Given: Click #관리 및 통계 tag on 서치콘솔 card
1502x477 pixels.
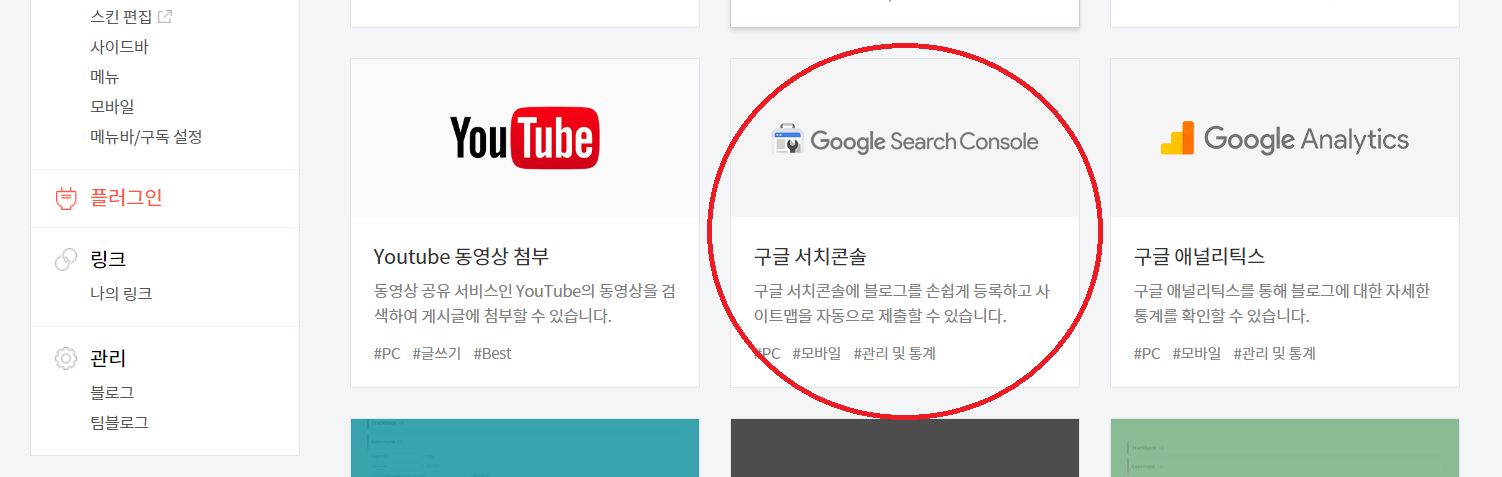Looking at the screenshot, I should [x=894, y=353].
